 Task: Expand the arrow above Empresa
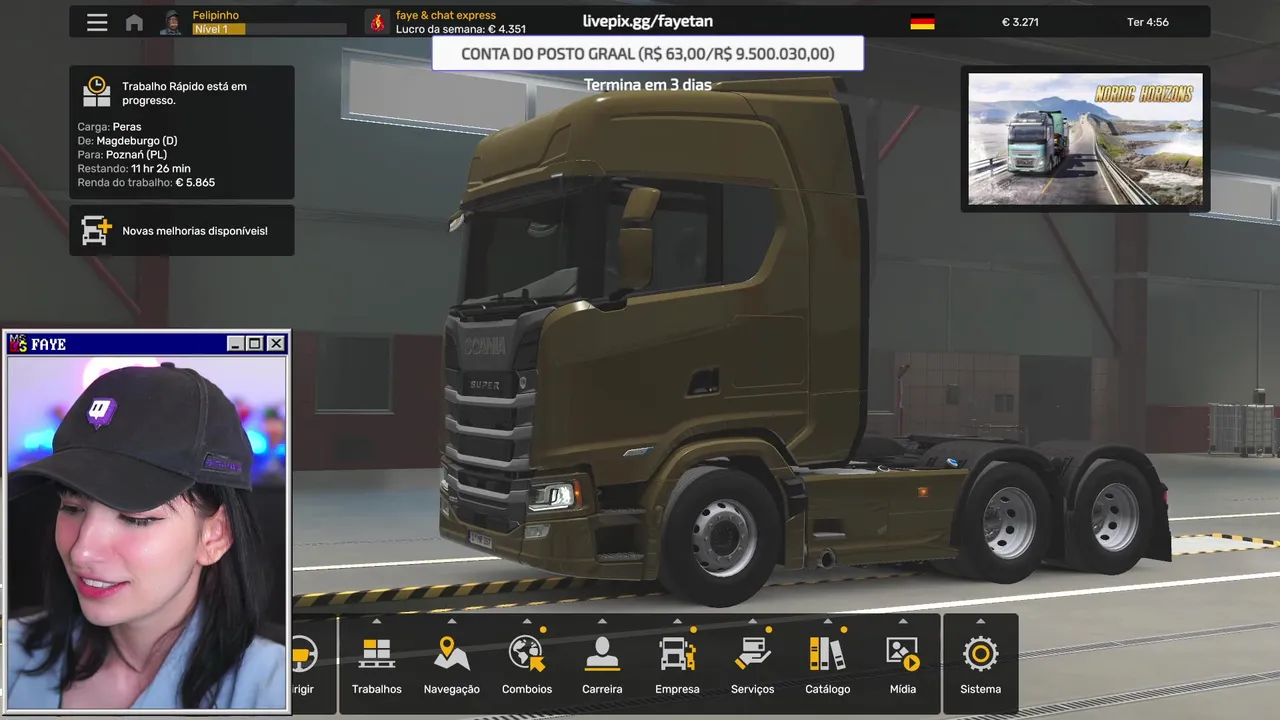pos(677,621)
